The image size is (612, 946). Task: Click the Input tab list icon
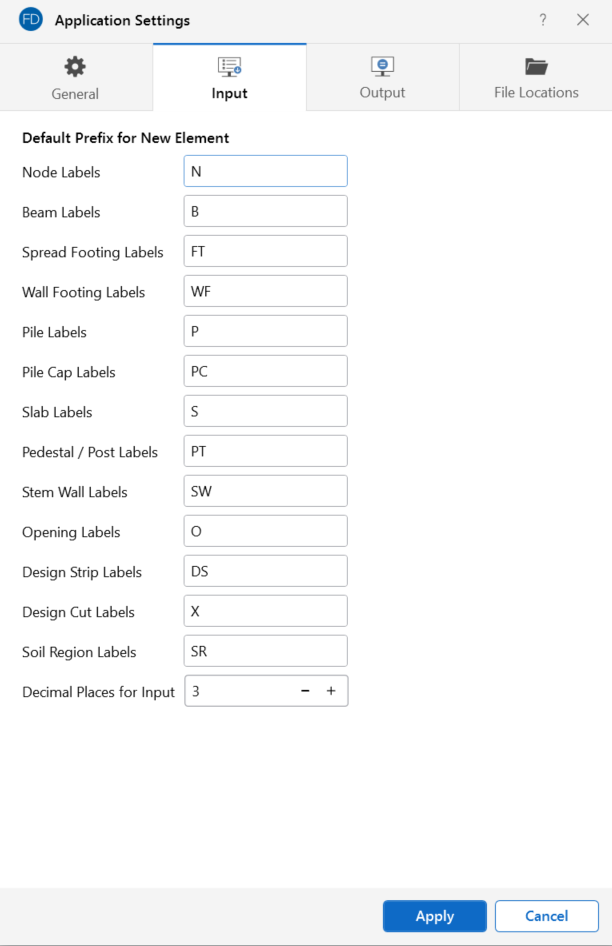click(x=229, y=67)
